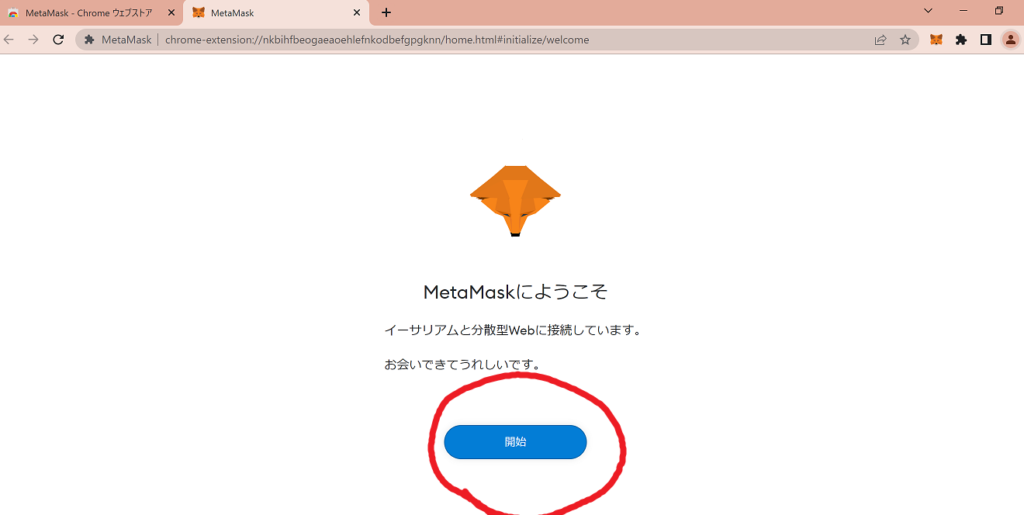Go forward with the forward arrow
1024x515 pixels.
(33, 40)
